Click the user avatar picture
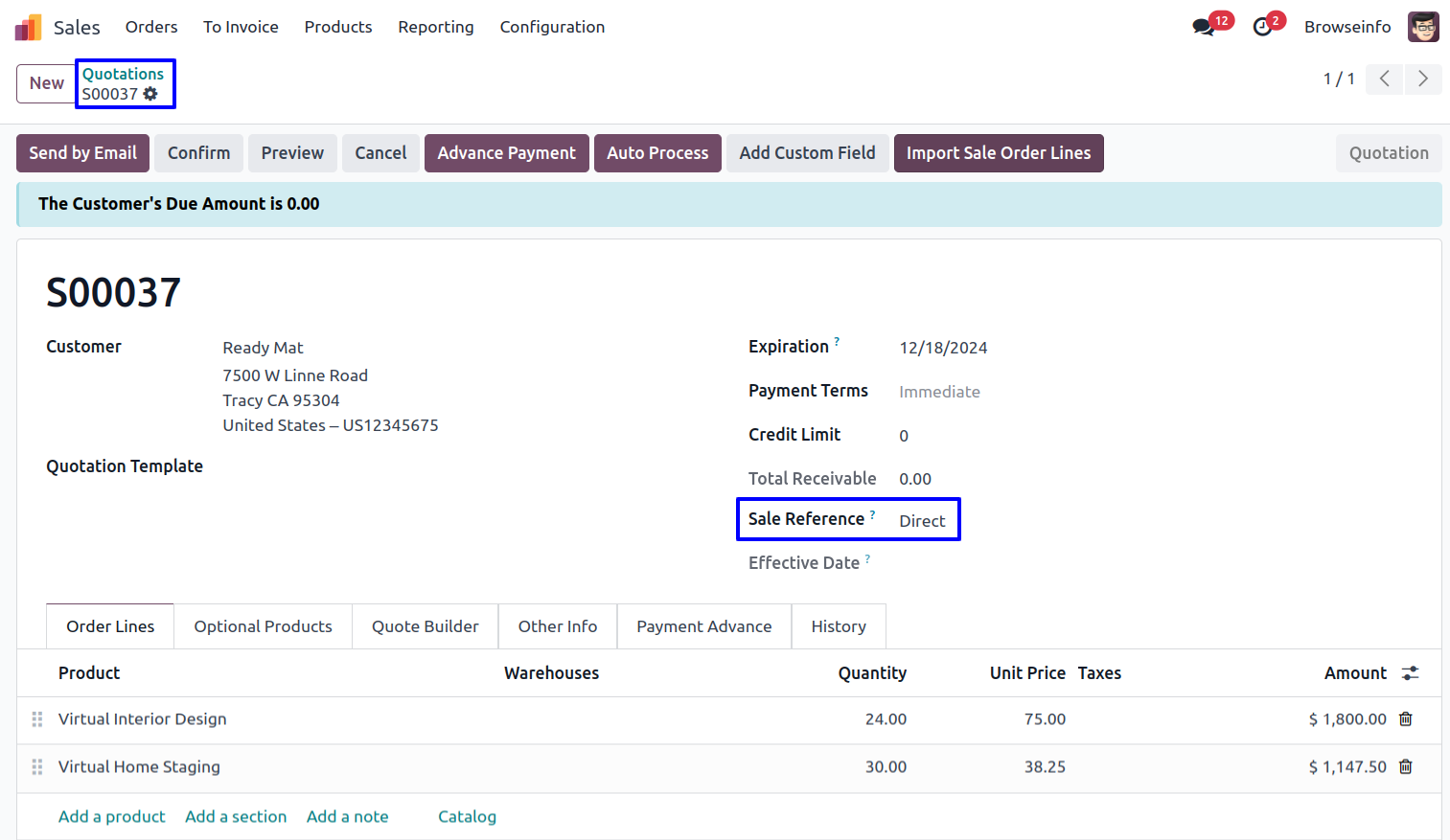 [x=1422, y=27]
